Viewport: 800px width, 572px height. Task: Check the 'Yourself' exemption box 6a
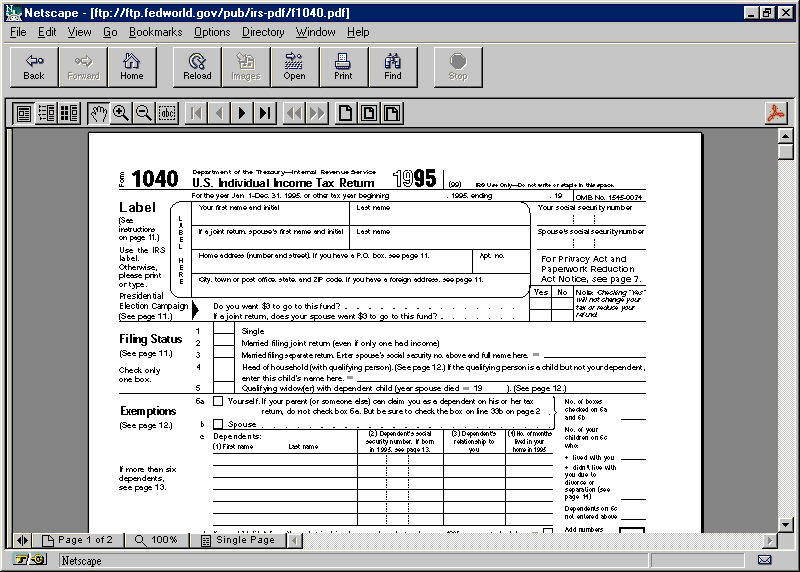click(x=218, y=401)
